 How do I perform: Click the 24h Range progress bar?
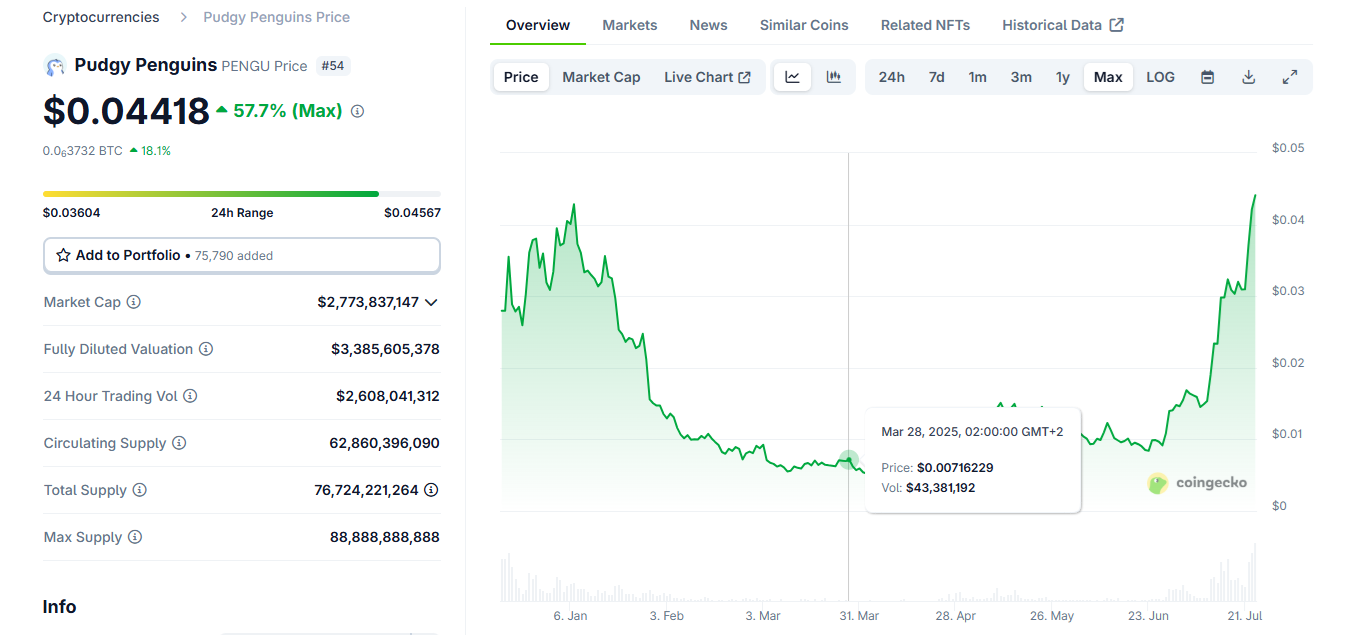242,194
